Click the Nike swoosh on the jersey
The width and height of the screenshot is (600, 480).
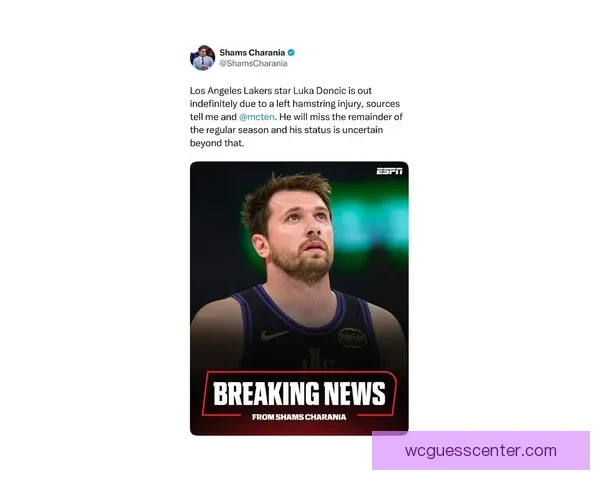(274, 335)
